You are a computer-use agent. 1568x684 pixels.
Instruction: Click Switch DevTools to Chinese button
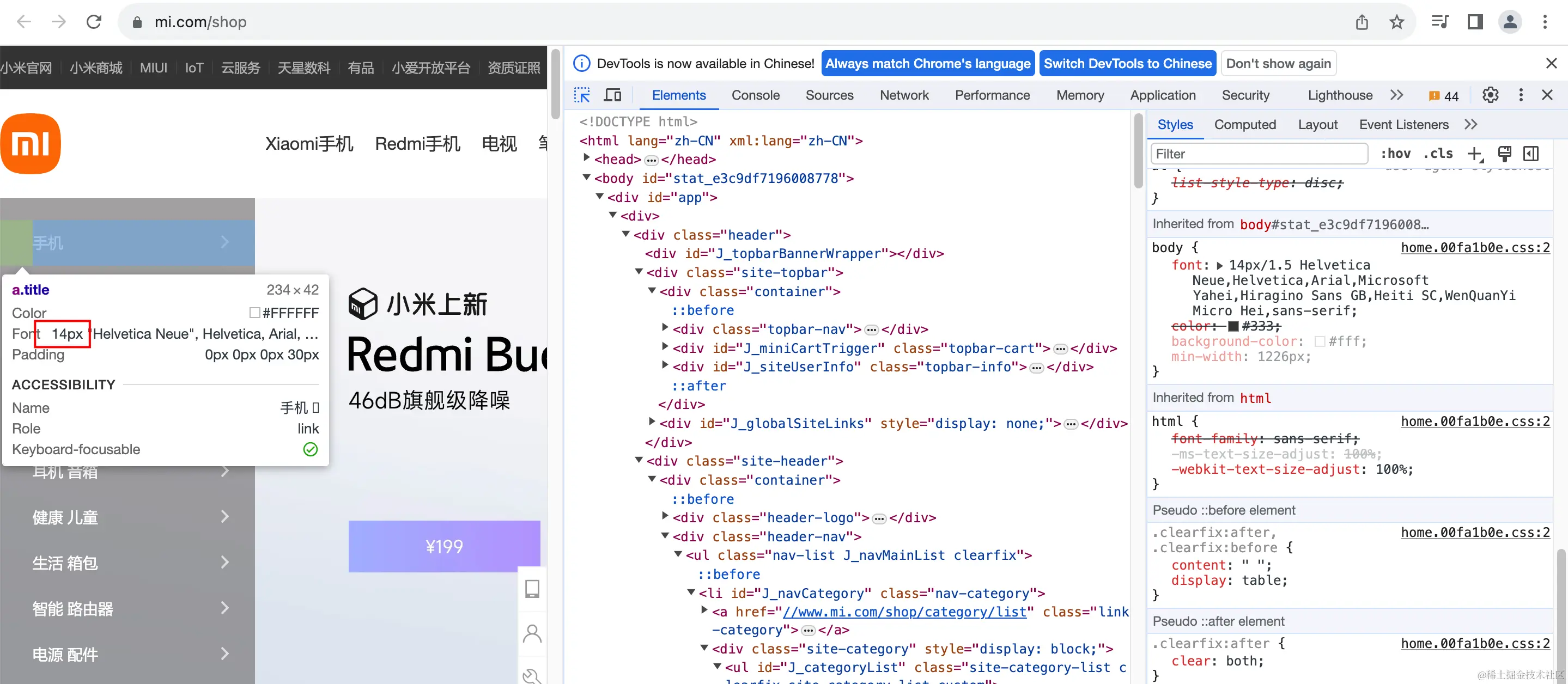coord(1127,63)
